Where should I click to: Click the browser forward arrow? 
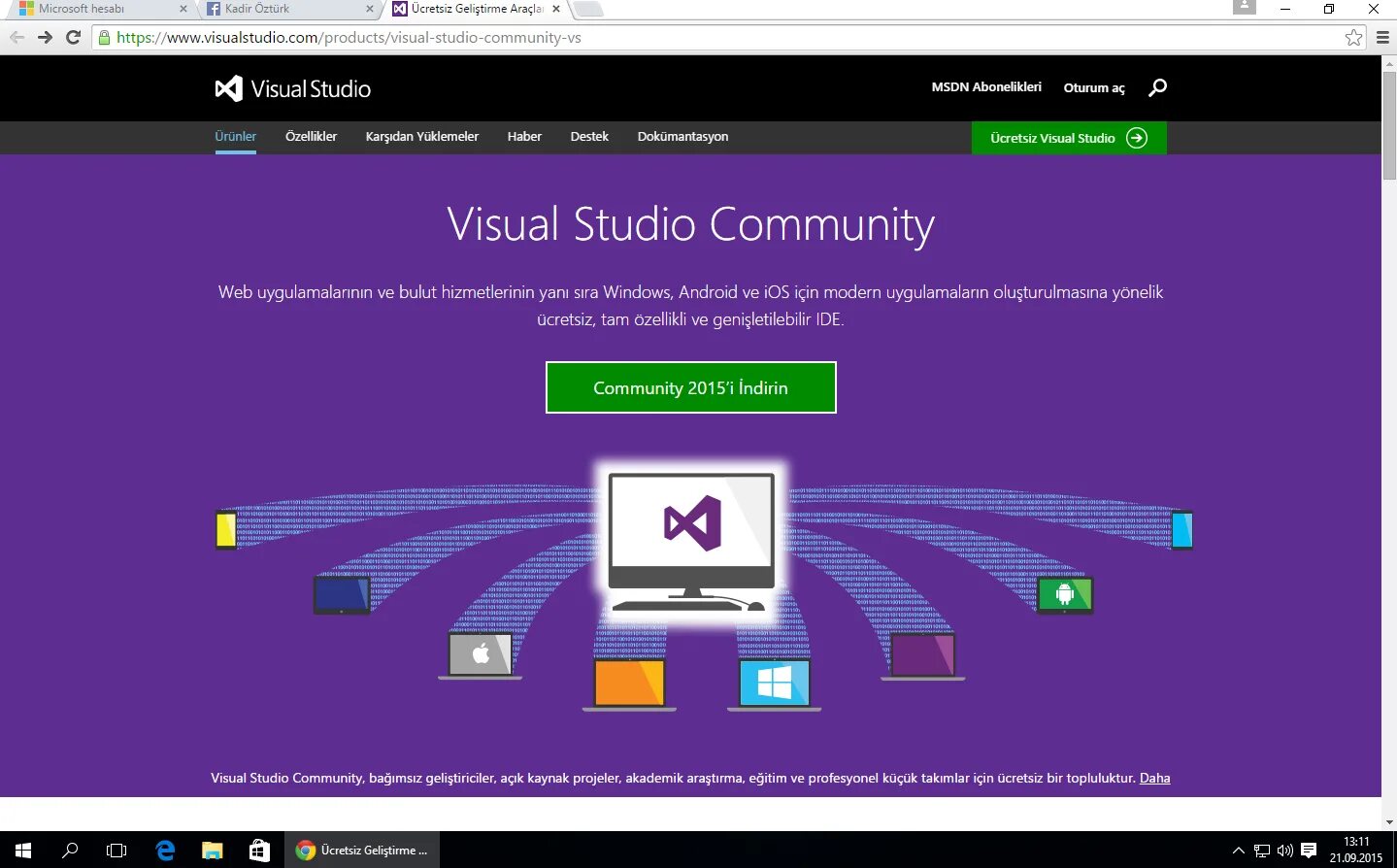tap(45, 37)
